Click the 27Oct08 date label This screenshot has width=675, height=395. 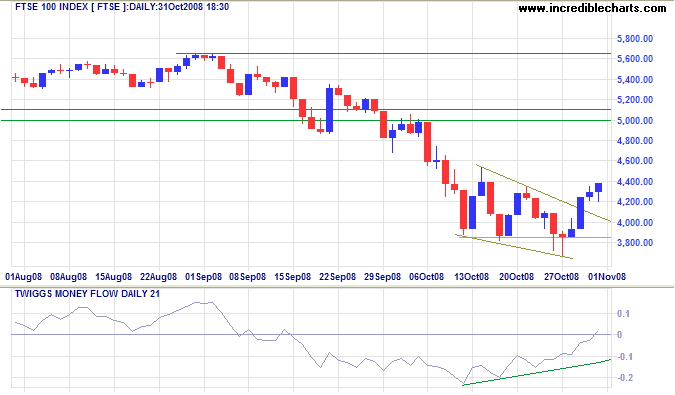pos(561,277)
